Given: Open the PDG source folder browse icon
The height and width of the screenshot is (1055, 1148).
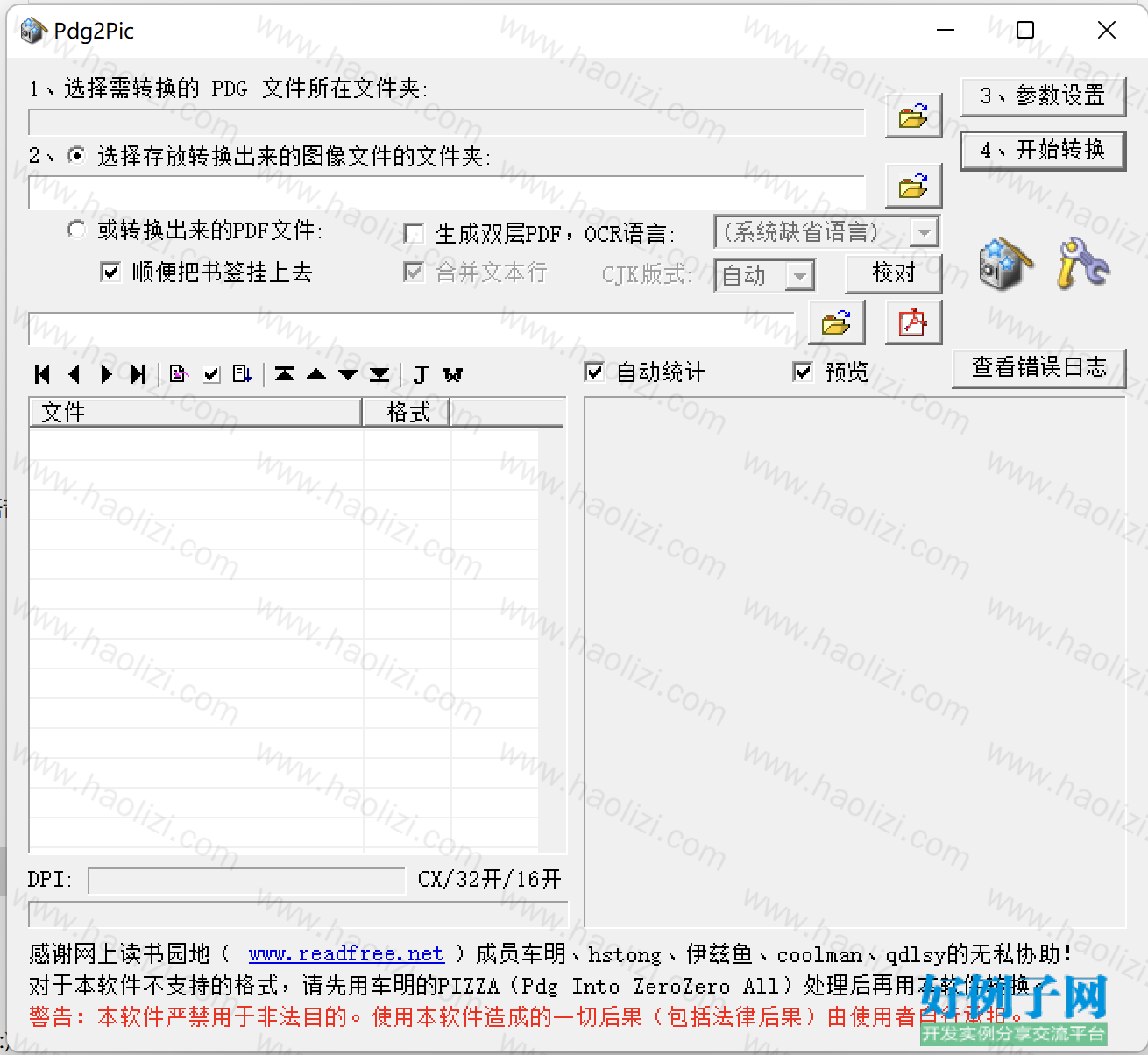Looking at the screenshot, I should pyautogui.click(x=913, y=116).
